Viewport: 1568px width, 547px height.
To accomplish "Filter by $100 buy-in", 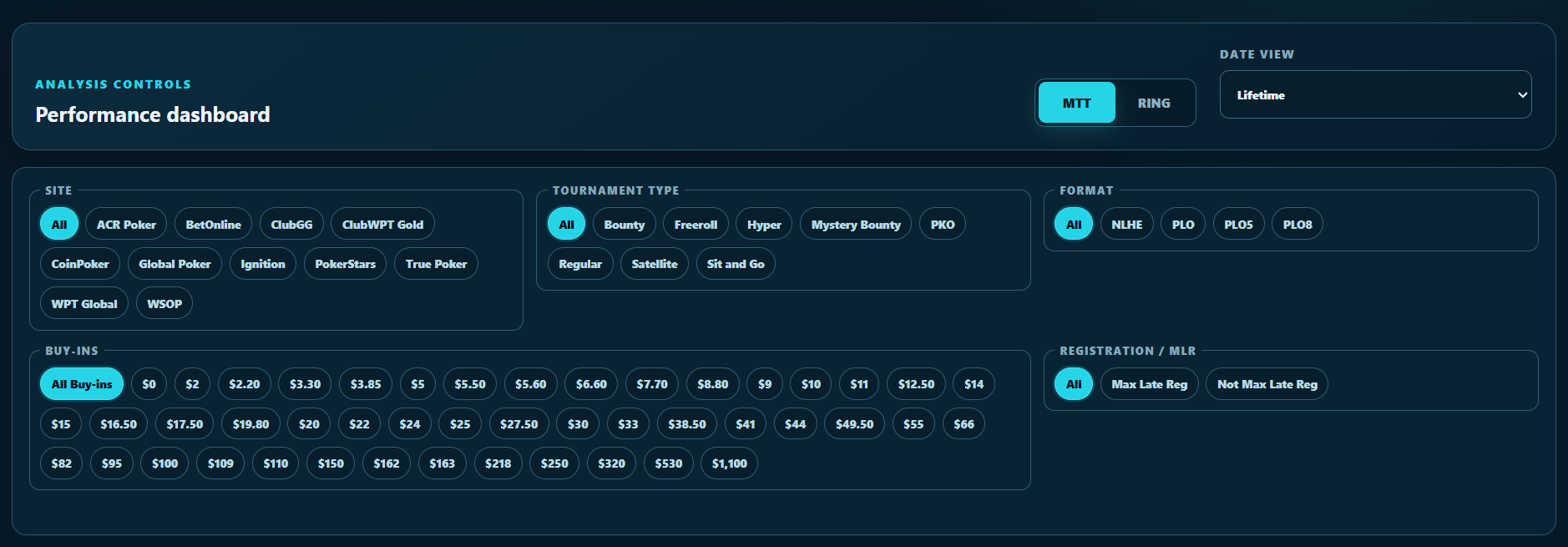I will click(x=164, y=463).
